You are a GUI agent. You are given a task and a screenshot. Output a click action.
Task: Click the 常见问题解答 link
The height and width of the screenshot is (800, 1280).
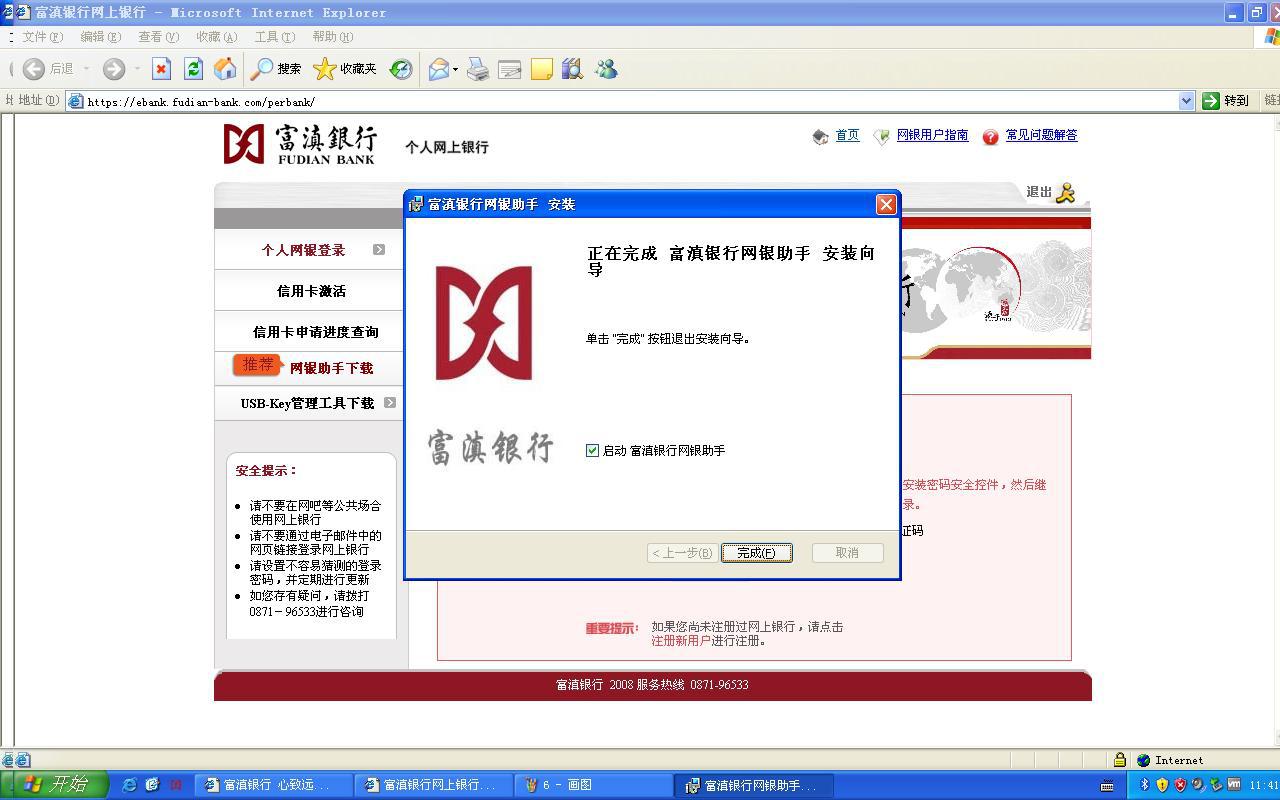pyautogui.click(x=1041, y=135)
